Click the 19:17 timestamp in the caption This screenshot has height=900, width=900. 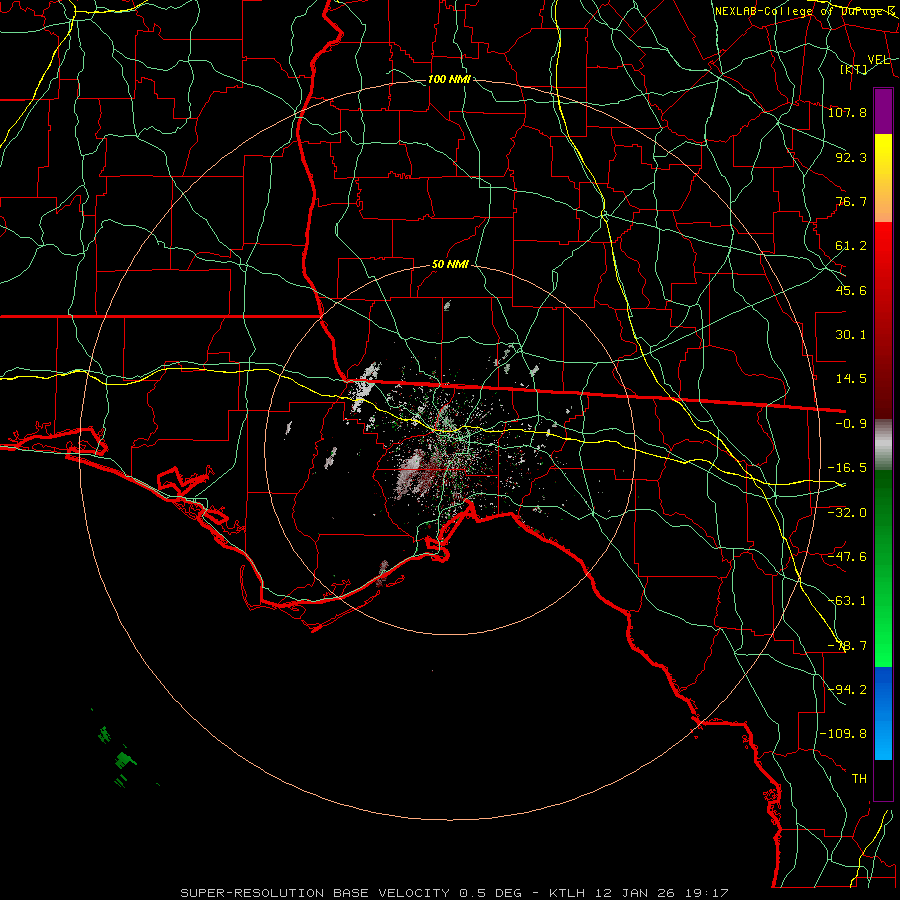pyautogui.click(x=705, y=893)
